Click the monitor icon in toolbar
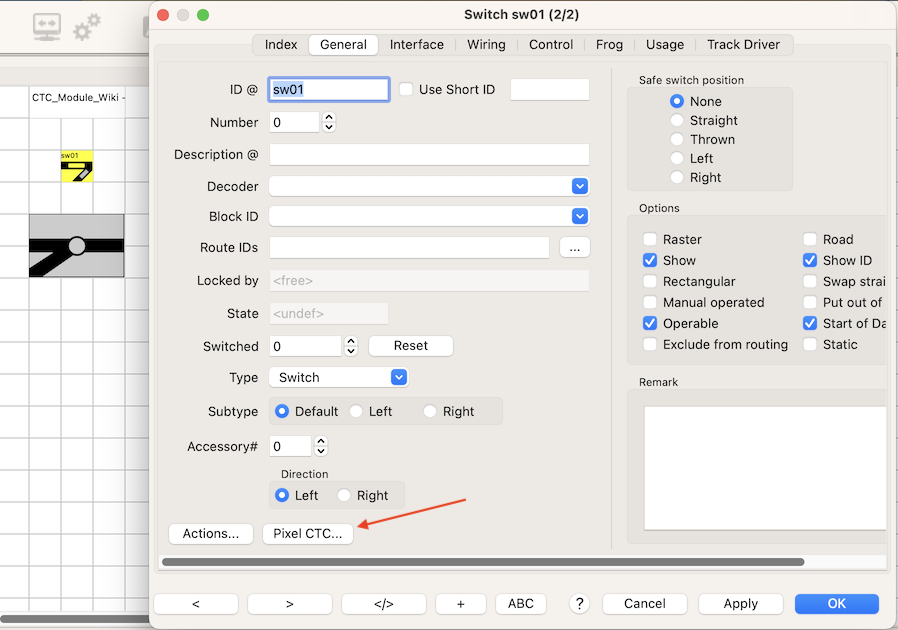This screenshot has width=898, height=630. coord(46,27)
